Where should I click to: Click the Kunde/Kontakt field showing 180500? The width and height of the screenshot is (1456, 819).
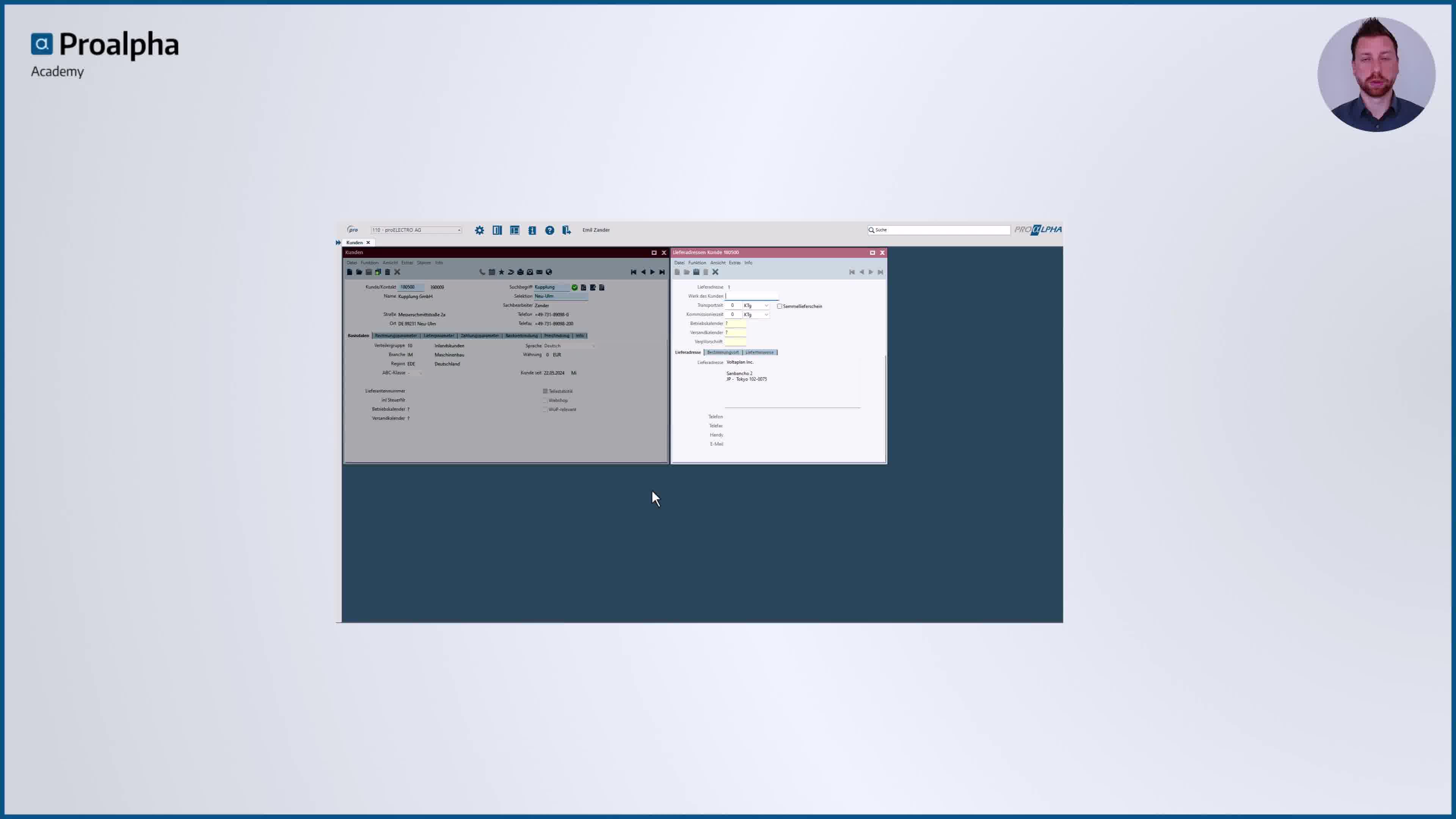pos(411,287)
